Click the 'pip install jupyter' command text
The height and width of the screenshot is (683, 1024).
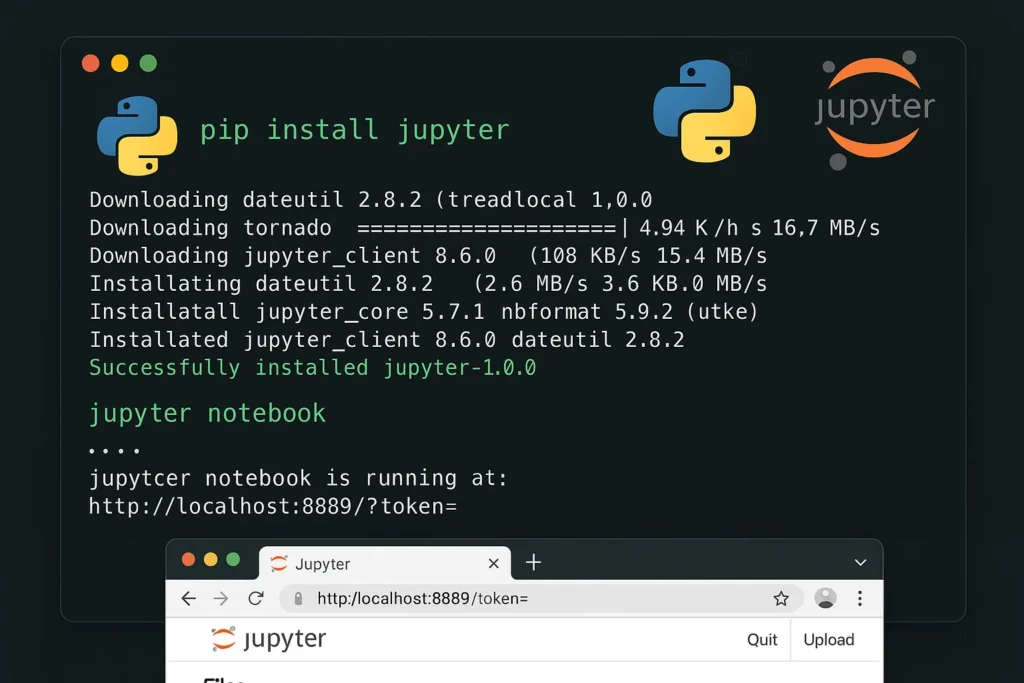[x=355, y=130]
